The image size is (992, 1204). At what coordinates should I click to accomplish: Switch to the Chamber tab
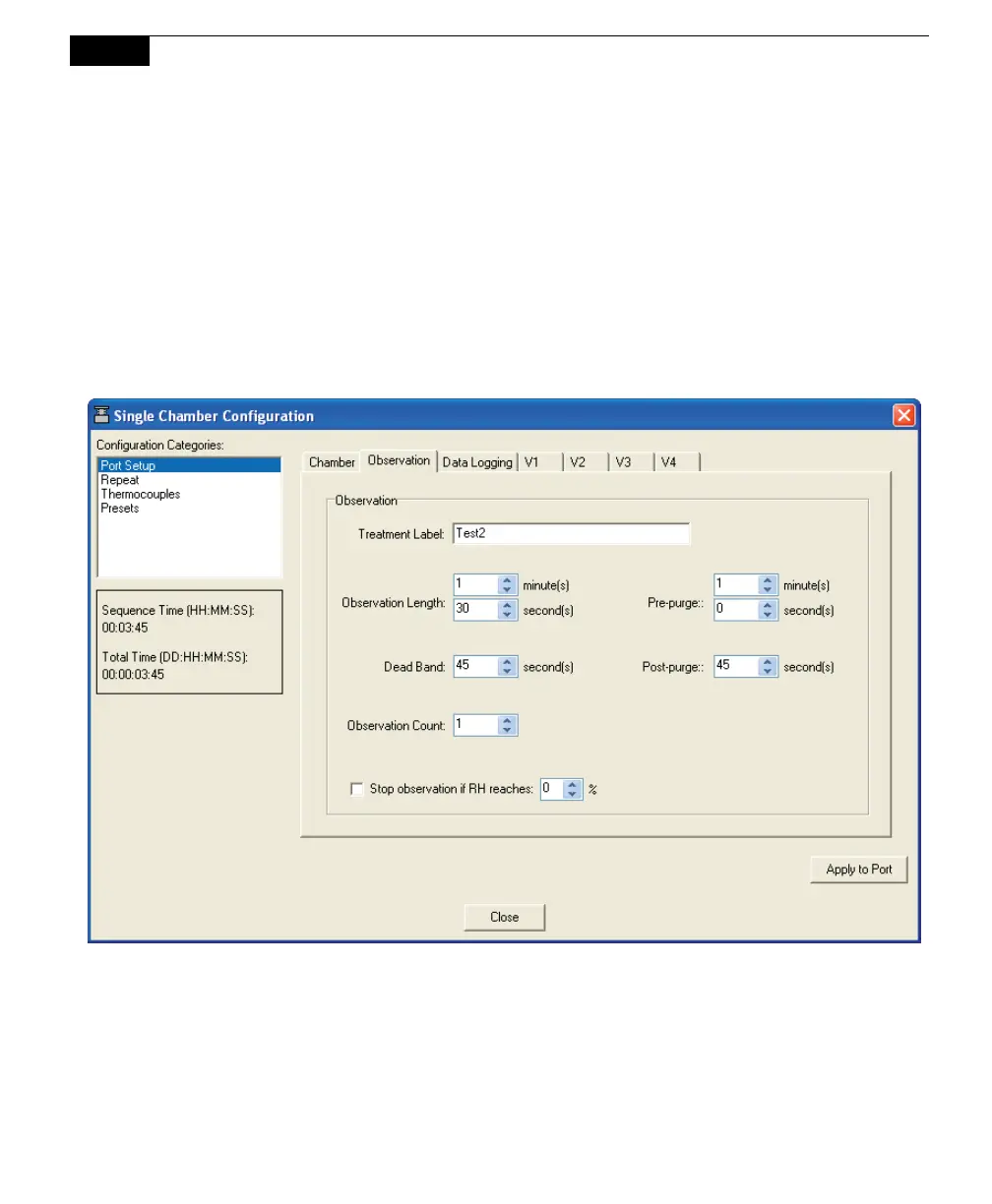click(332, 462)
